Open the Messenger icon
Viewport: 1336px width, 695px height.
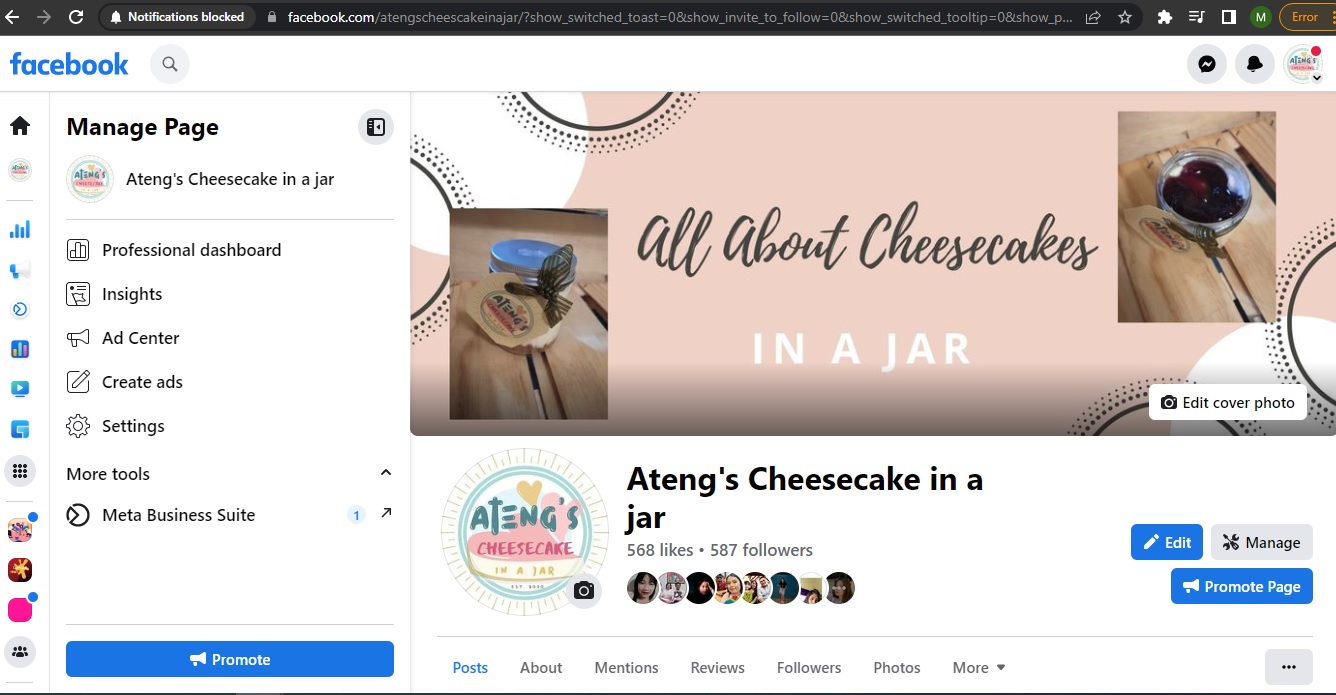1207,64
